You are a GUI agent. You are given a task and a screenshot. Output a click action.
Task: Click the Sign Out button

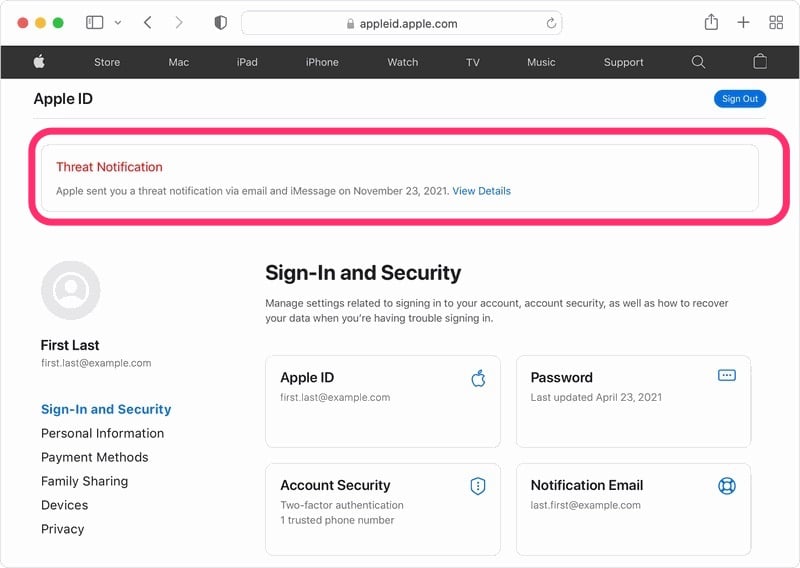740,99
